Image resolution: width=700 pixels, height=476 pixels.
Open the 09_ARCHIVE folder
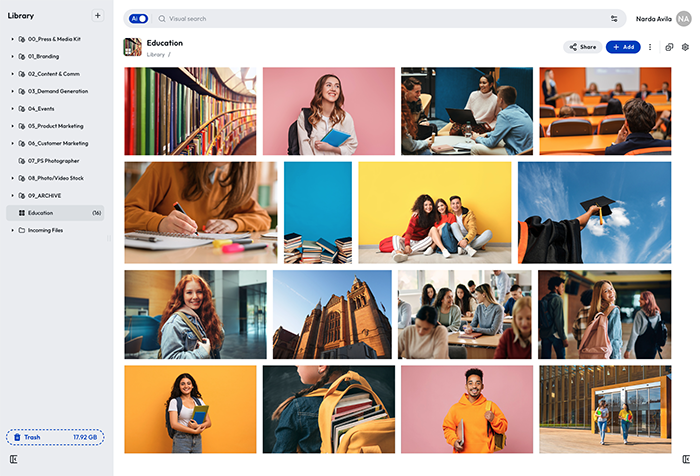click(x=44, y=195)
